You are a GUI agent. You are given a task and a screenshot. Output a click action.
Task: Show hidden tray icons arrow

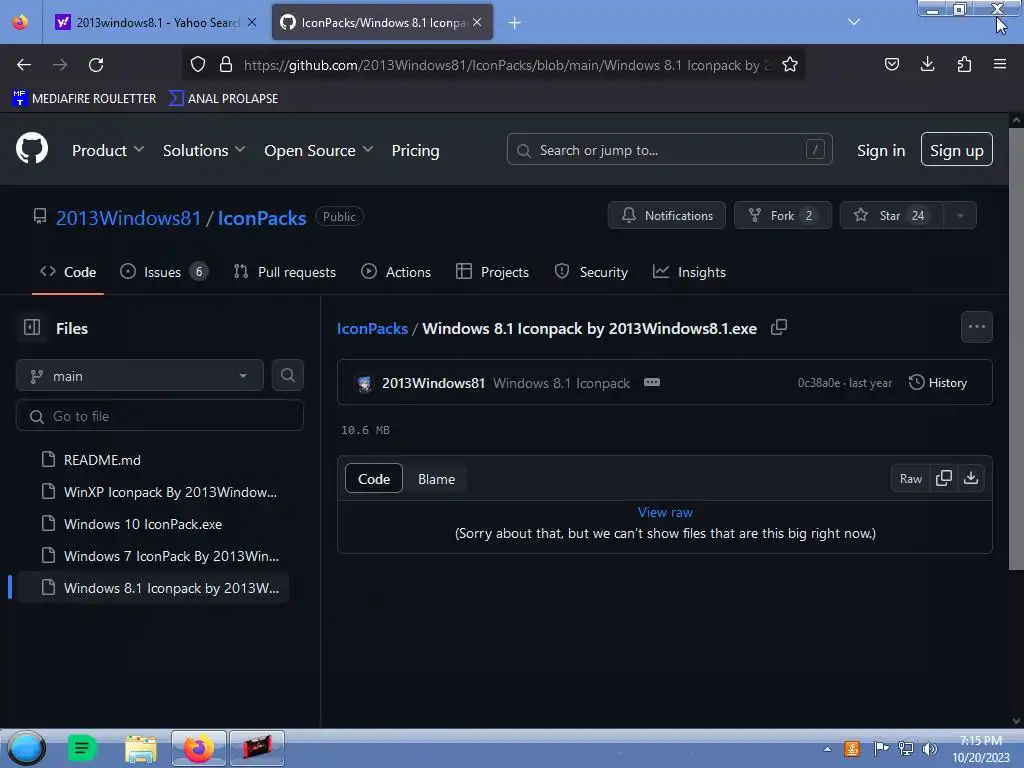[827, 749]
